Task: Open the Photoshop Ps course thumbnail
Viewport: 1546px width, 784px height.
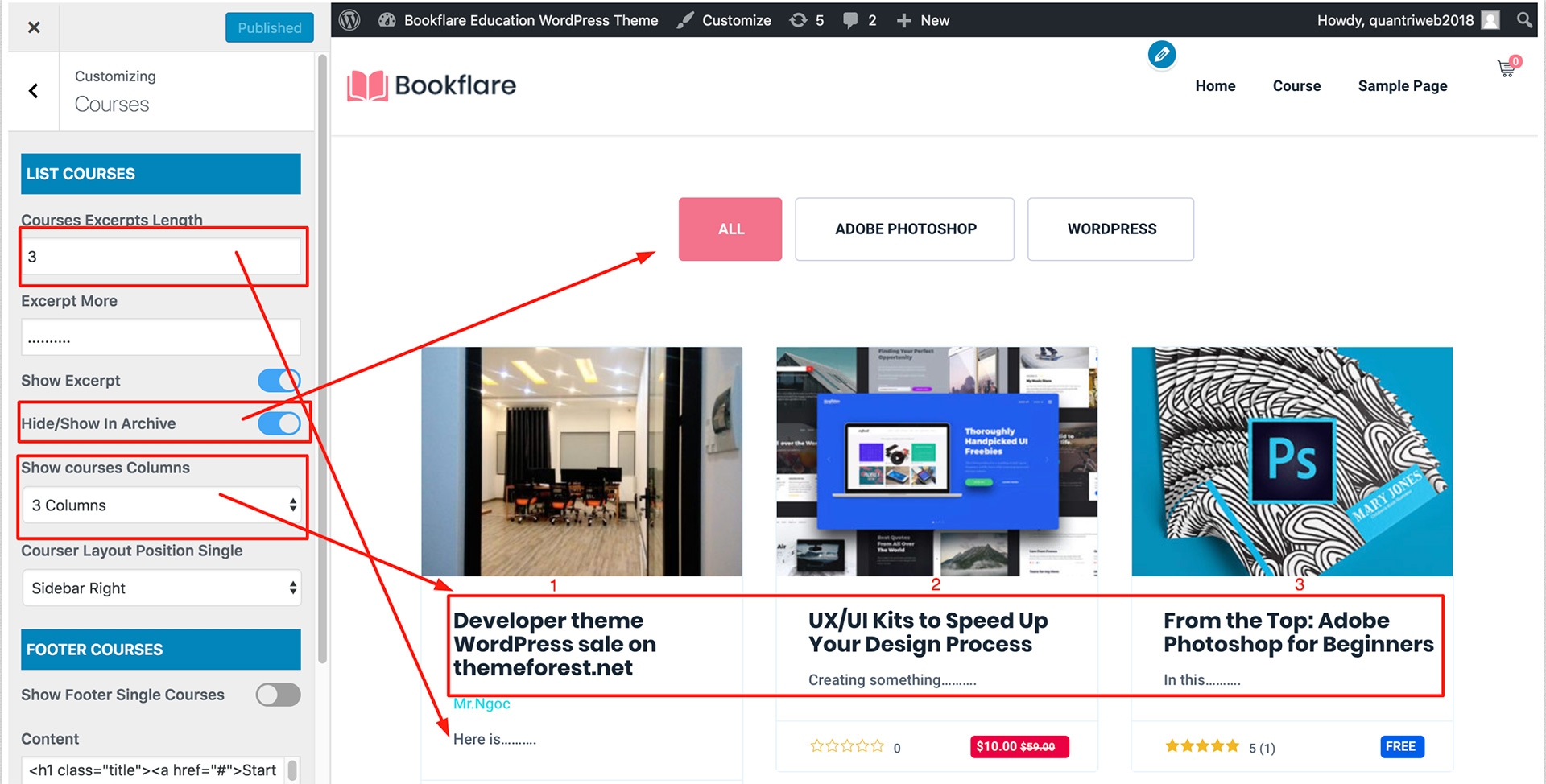Action: [x=1292, y=461]
